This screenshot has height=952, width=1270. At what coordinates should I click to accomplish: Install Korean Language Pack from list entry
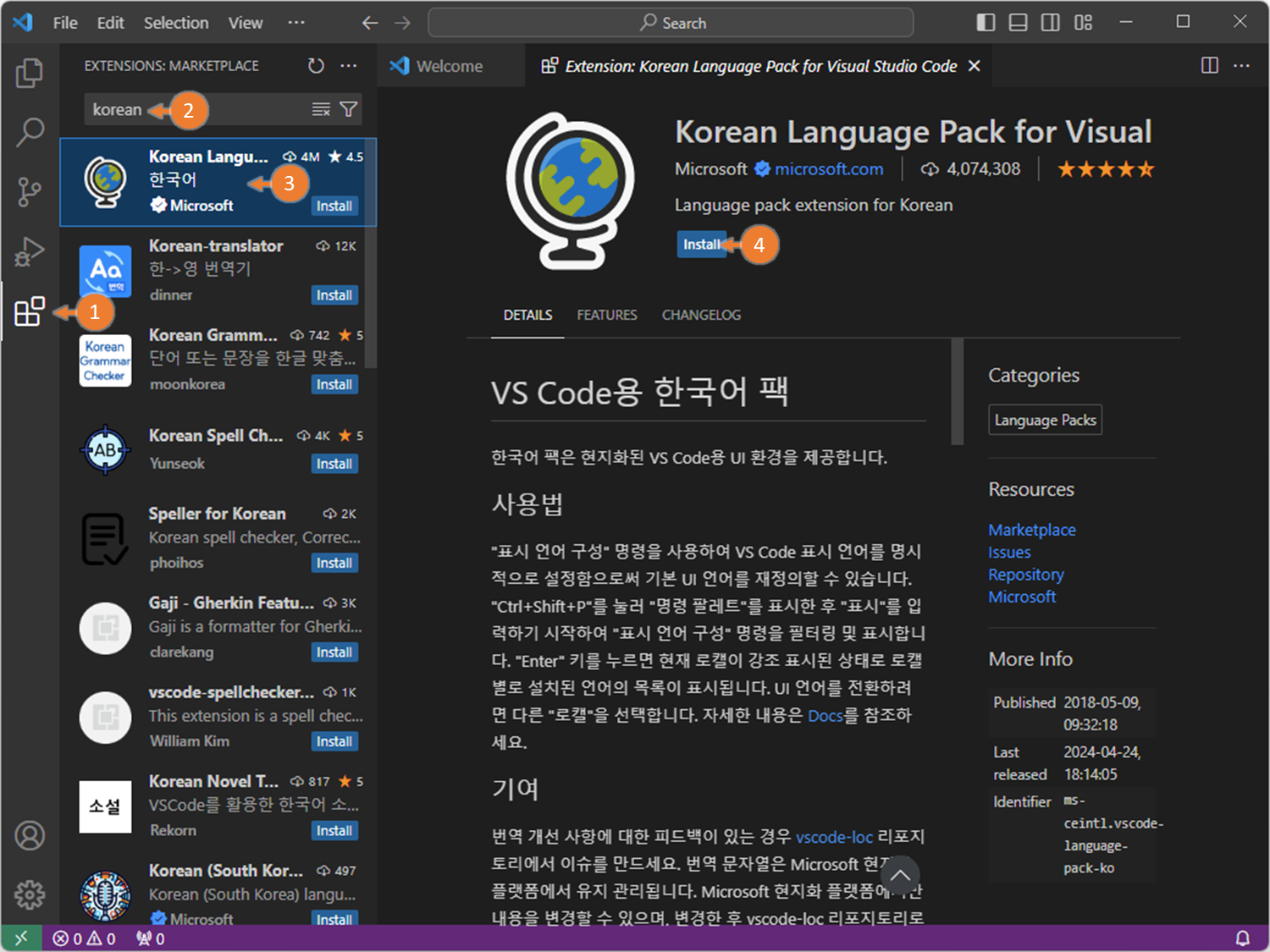pyautogui.click(x=334, y=206)
